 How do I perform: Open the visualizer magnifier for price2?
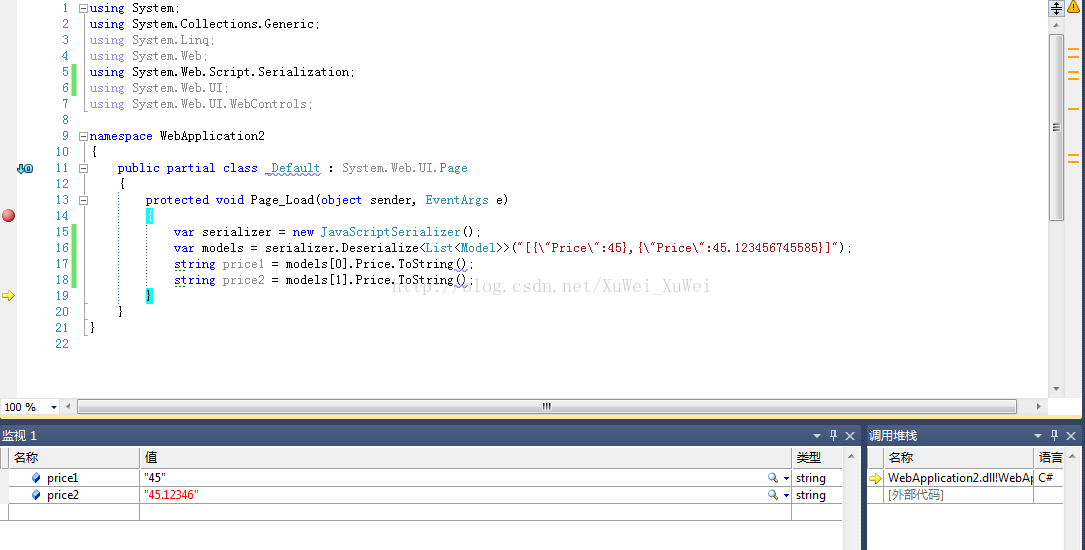click(772, 495)
